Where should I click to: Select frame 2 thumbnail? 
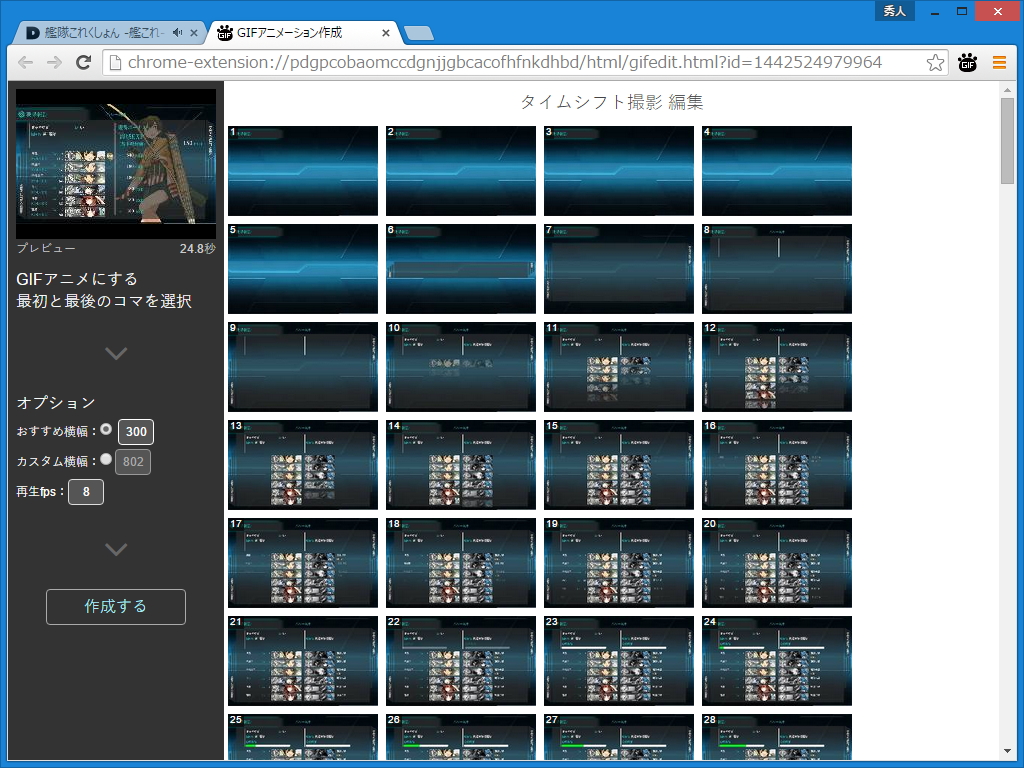[x=461, y=170]
